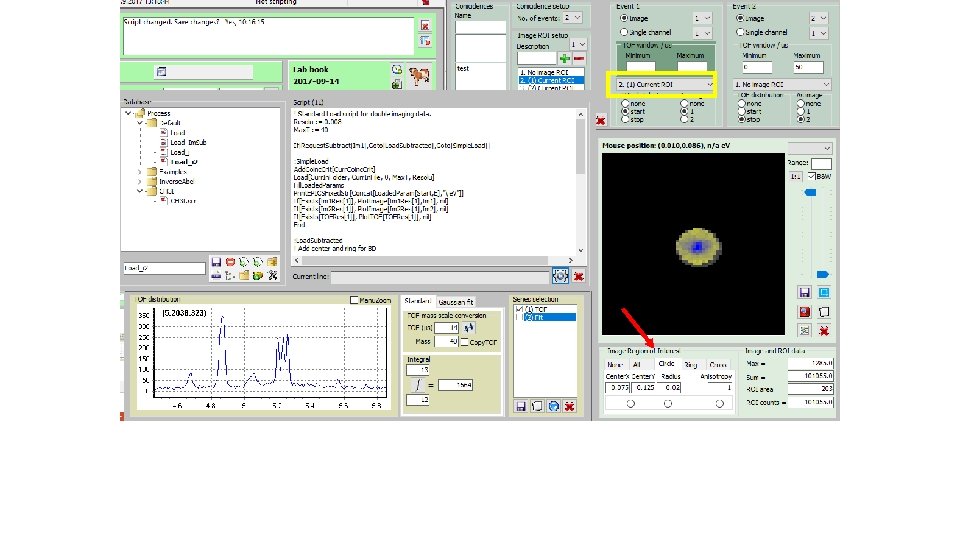
Task: Select the Ring tab in image region
Action: 692,364
